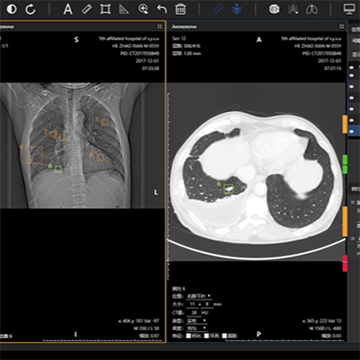Screen dimensions: 360x360
Task: Click the rotate/reset icon in toolbar
Action: (30, 9)
